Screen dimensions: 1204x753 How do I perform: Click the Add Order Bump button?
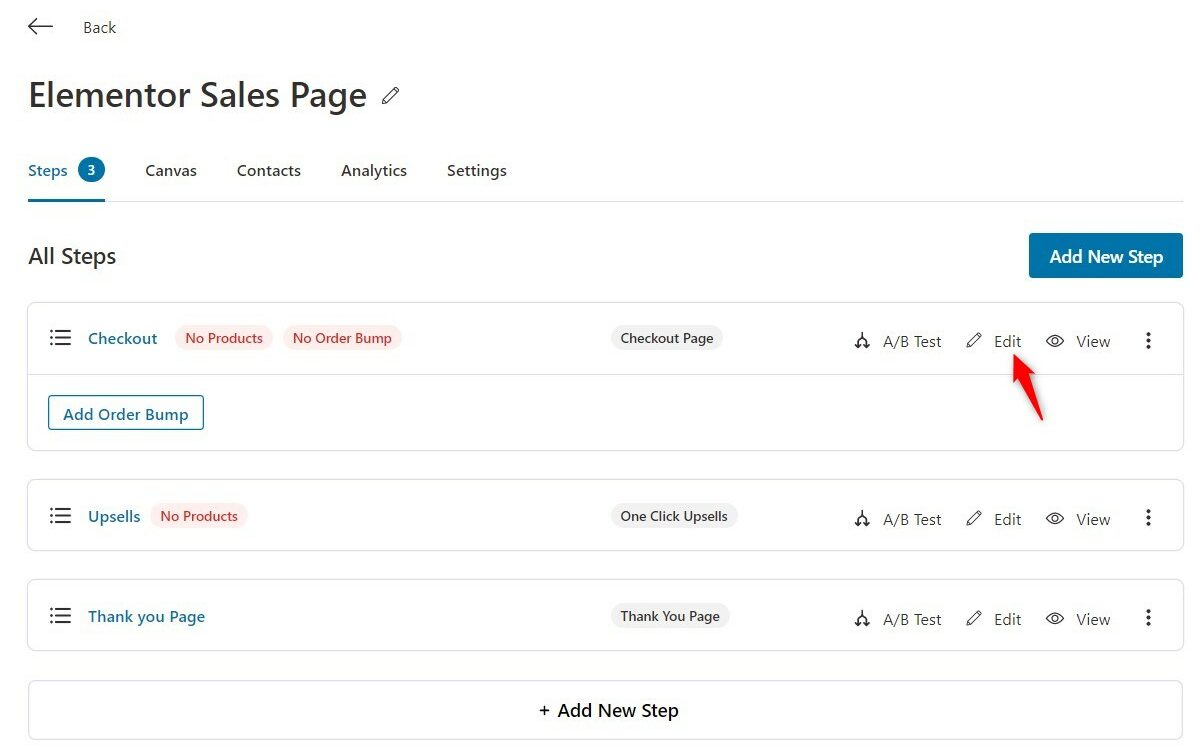click(x=126, y=413)
